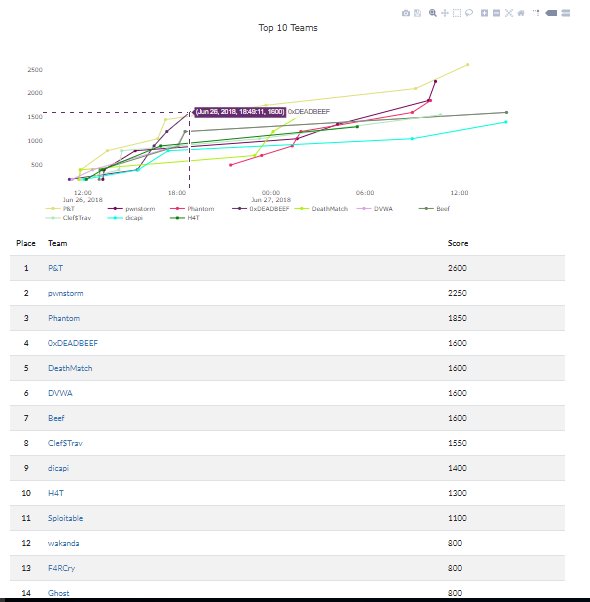Click the Zoom In plus icon
This screenshot has width=590, height=602.
coord(484,13)
